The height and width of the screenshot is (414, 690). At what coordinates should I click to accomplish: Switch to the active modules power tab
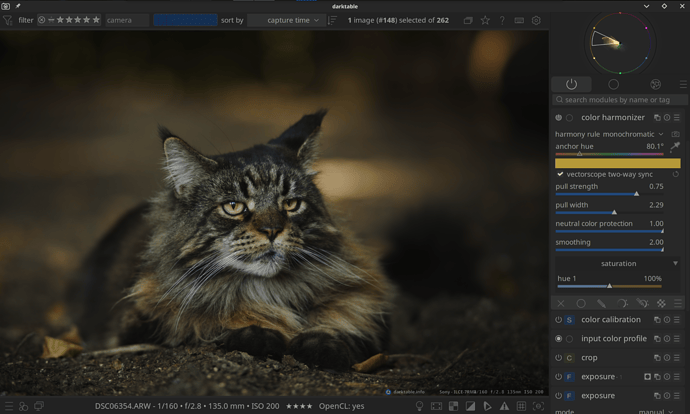(571, 85)
